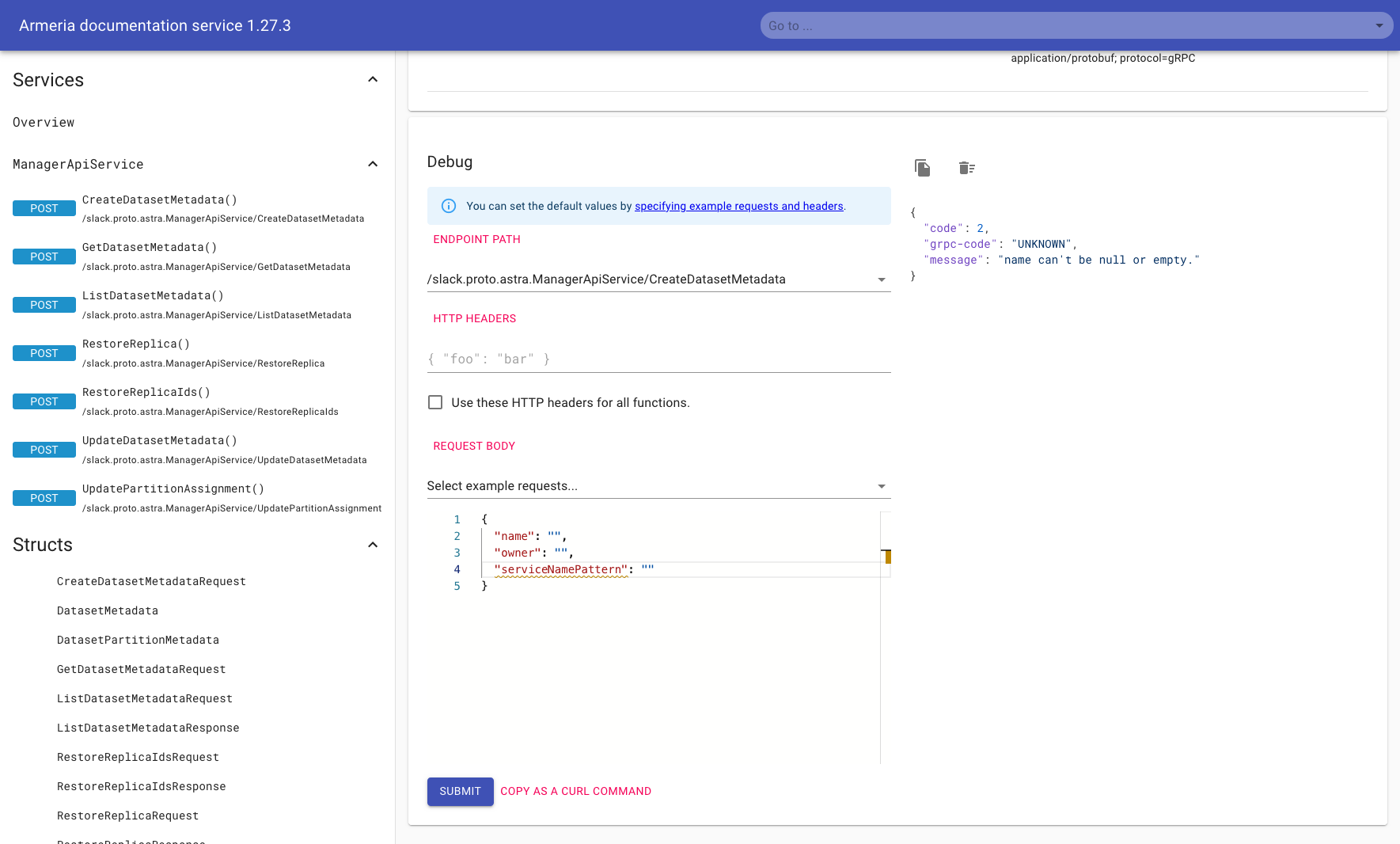The height and width of the screenshot is (844, 1400).
Task: Click the ManagerApiService heading
Action: [78, 164]
